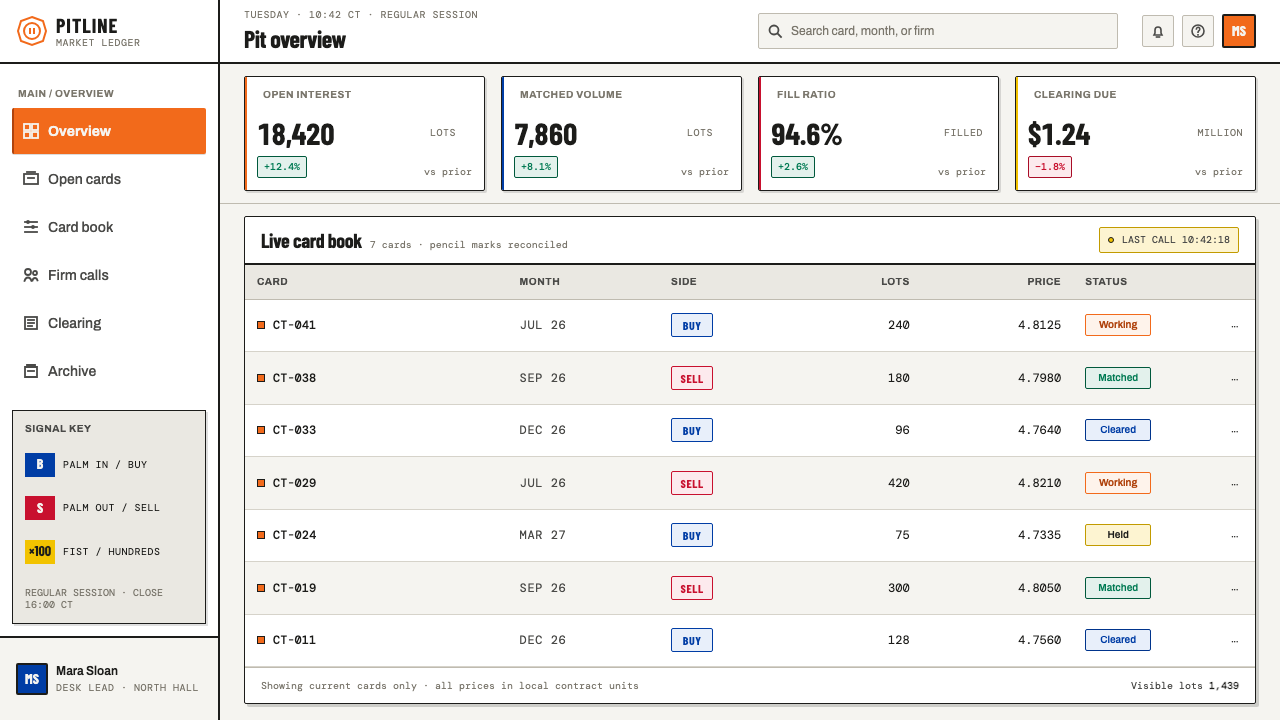Click the search magnifier icon
The height and width of the screenshot is (720, 1280).
coord(775,31)
